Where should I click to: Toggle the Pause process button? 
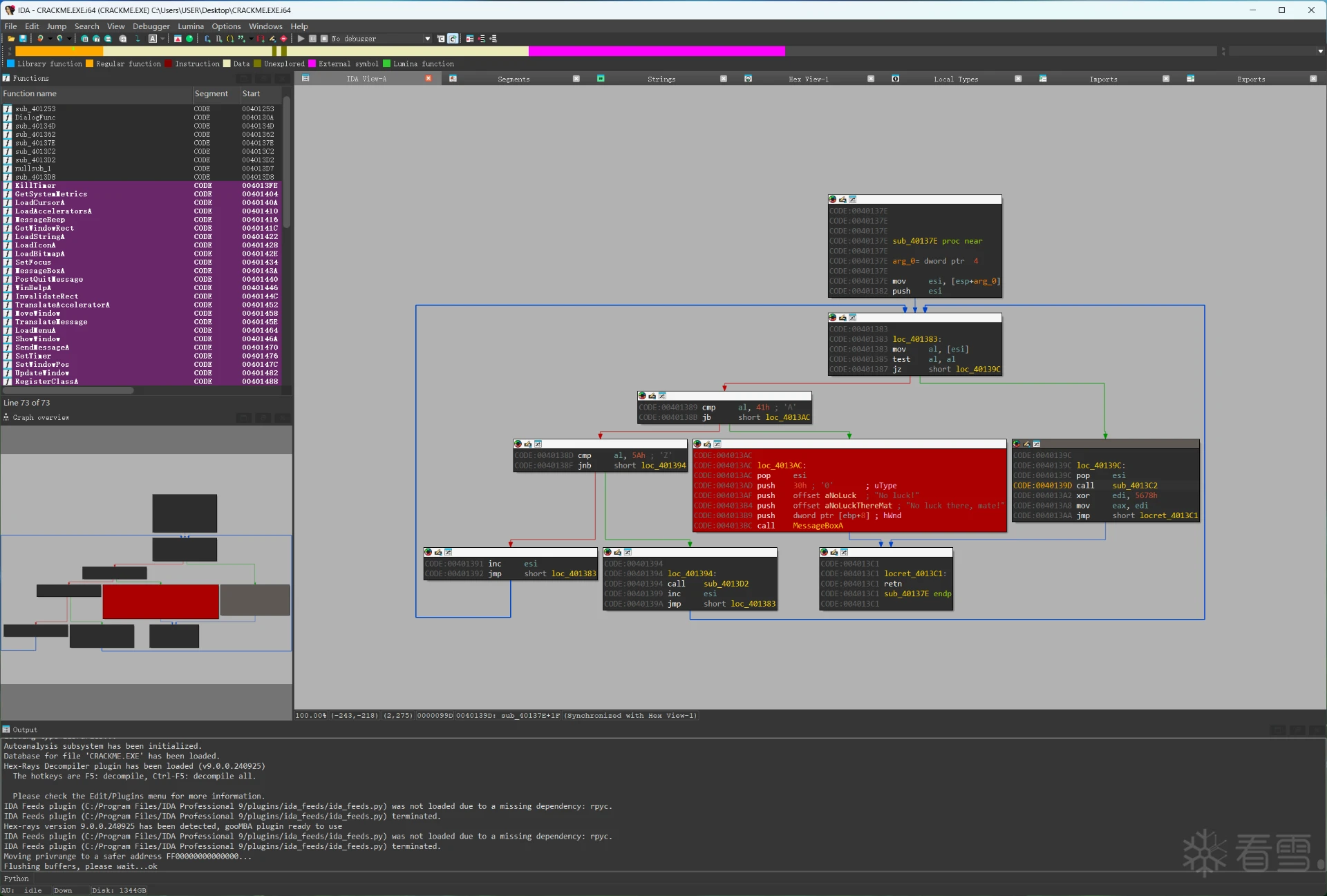312,39
